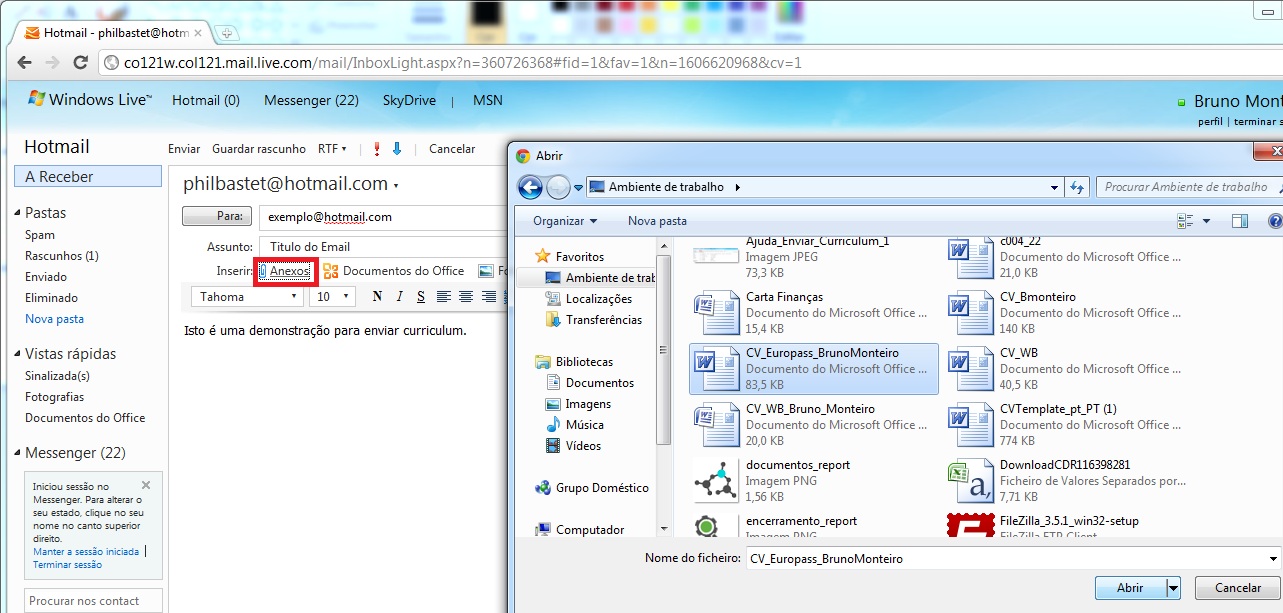The width and height of the screenshot is (1283, 613).
Task: Reload the Hotmail browser page
Action: coord(80,63)
